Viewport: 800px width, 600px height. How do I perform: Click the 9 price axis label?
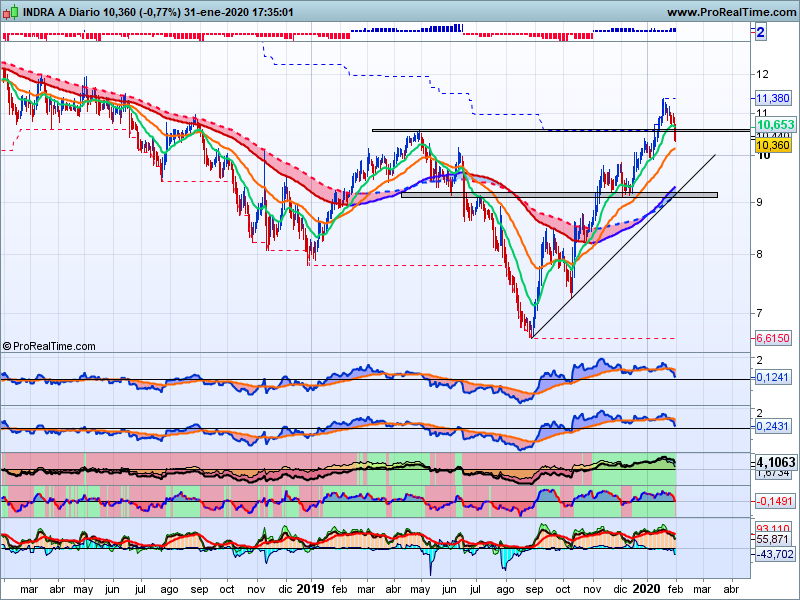point(760,203)
